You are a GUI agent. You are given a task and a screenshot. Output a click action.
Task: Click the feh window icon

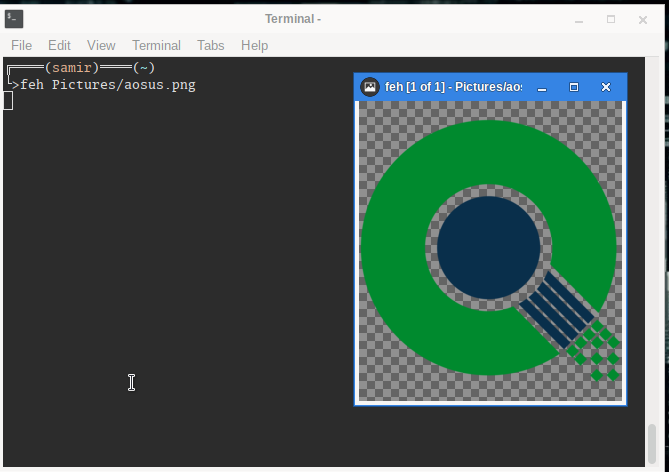tap(370, 87)
